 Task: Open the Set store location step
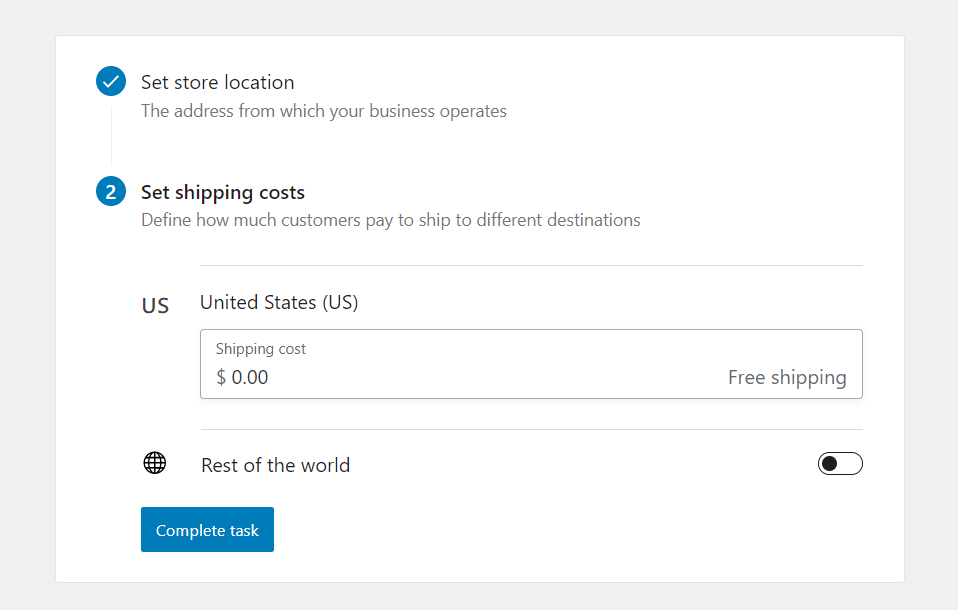tap(217, 82)
